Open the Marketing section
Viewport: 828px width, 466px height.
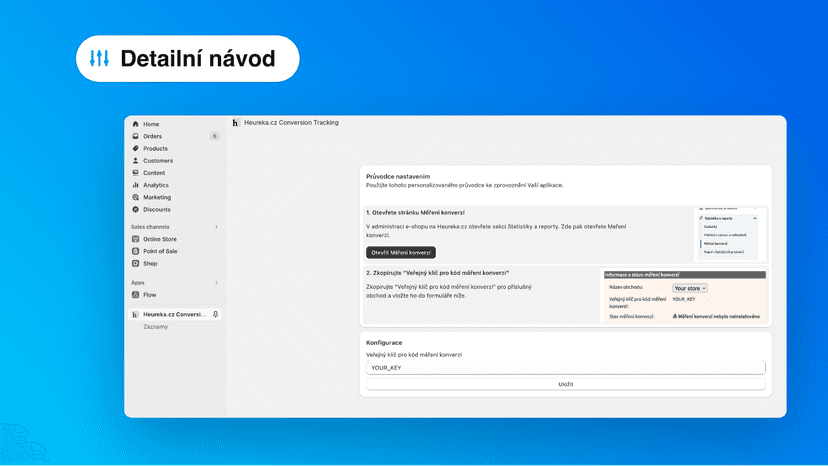pyautogui.click(x=157, y=197)
